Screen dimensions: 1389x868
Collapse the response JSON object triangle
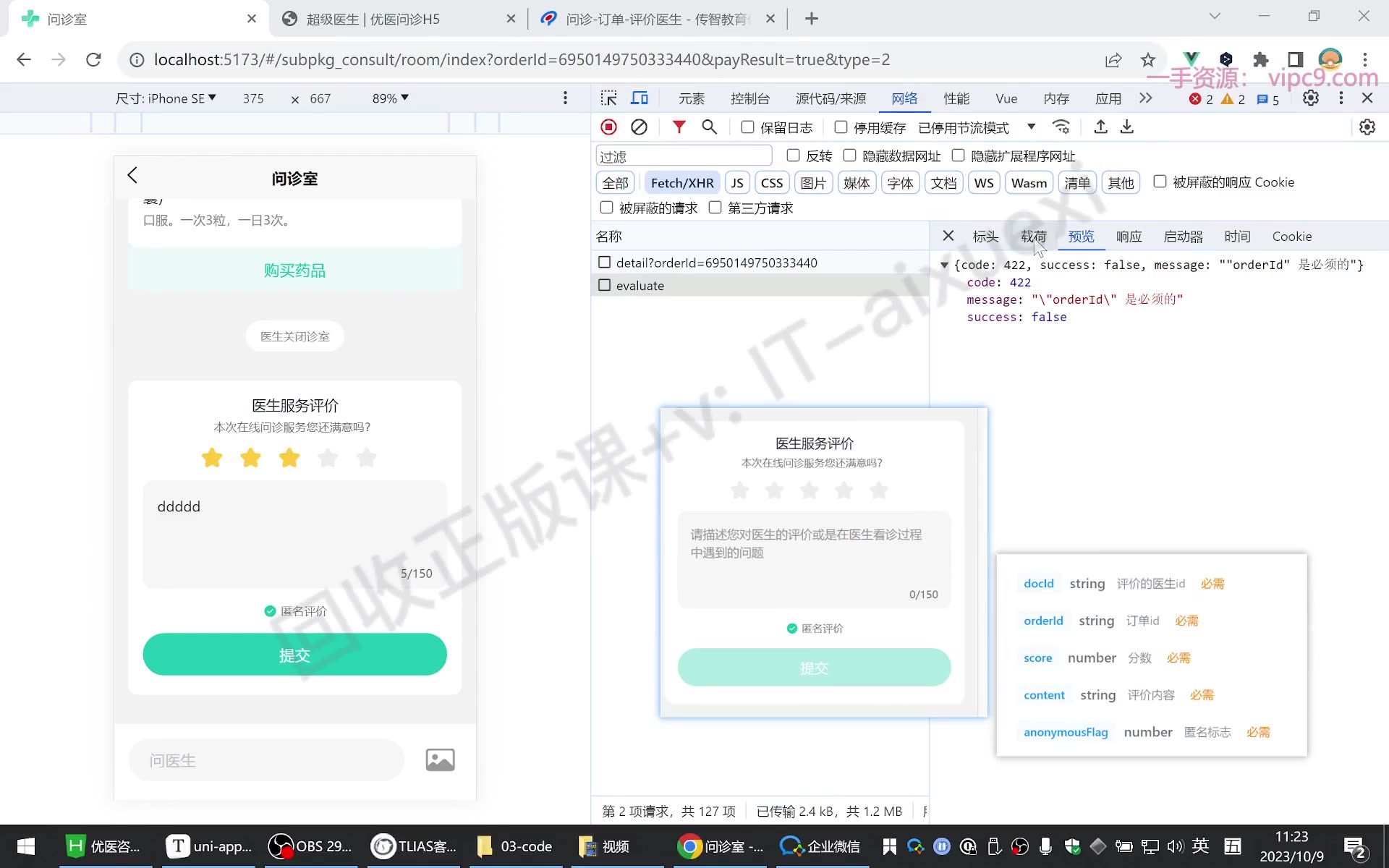944,265
